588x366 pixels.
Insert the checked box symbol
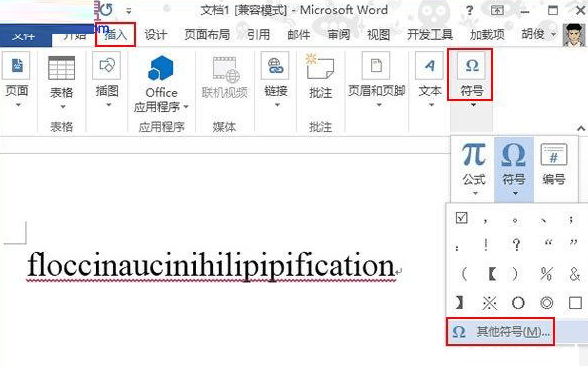pos(461,218)
